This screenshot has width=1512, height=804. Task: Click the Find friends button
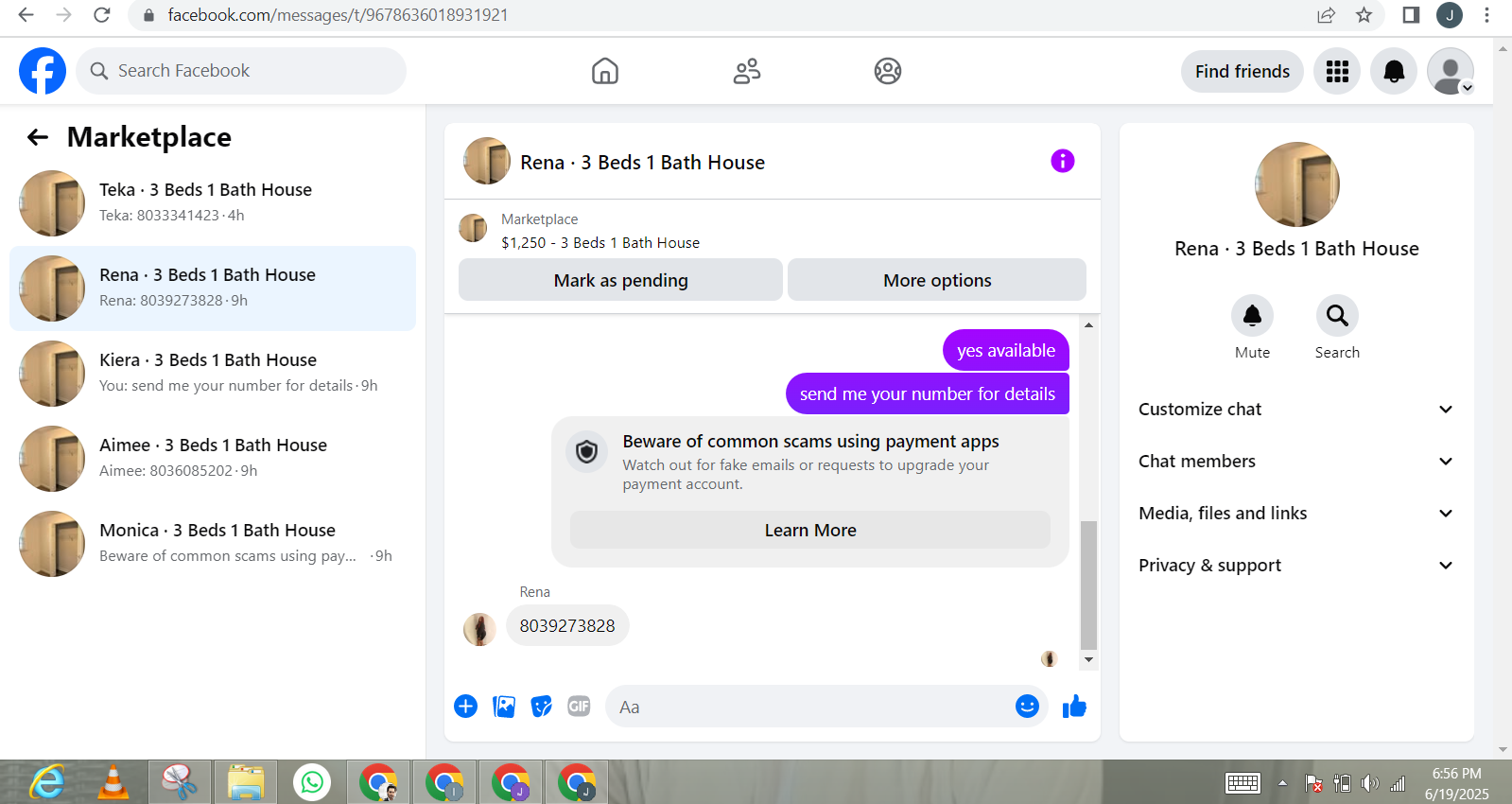[1243, 71]
